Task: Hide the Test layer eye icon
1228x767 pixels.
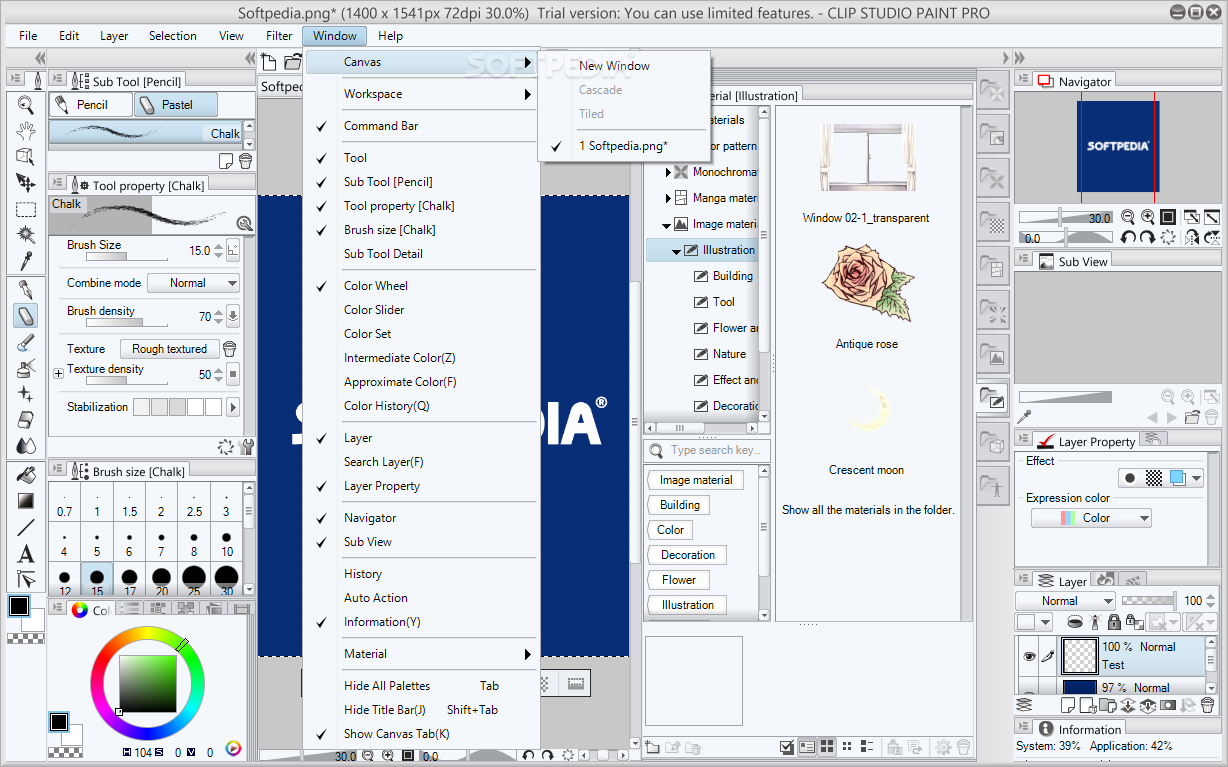Action: click(x=1028, y=656)
